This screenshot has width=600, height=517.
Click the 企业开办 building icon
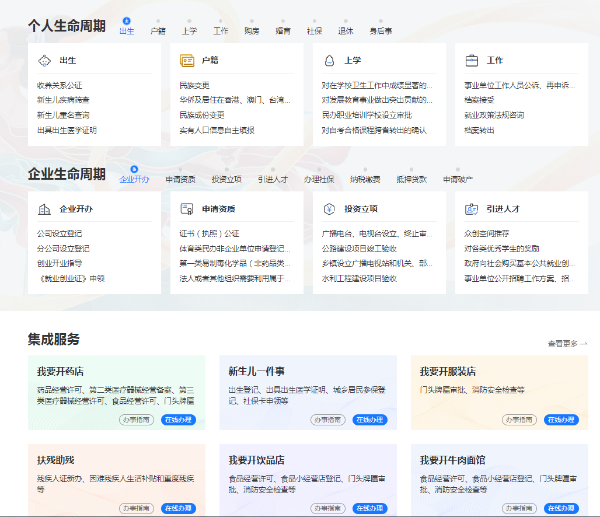(x=45, y=209)
